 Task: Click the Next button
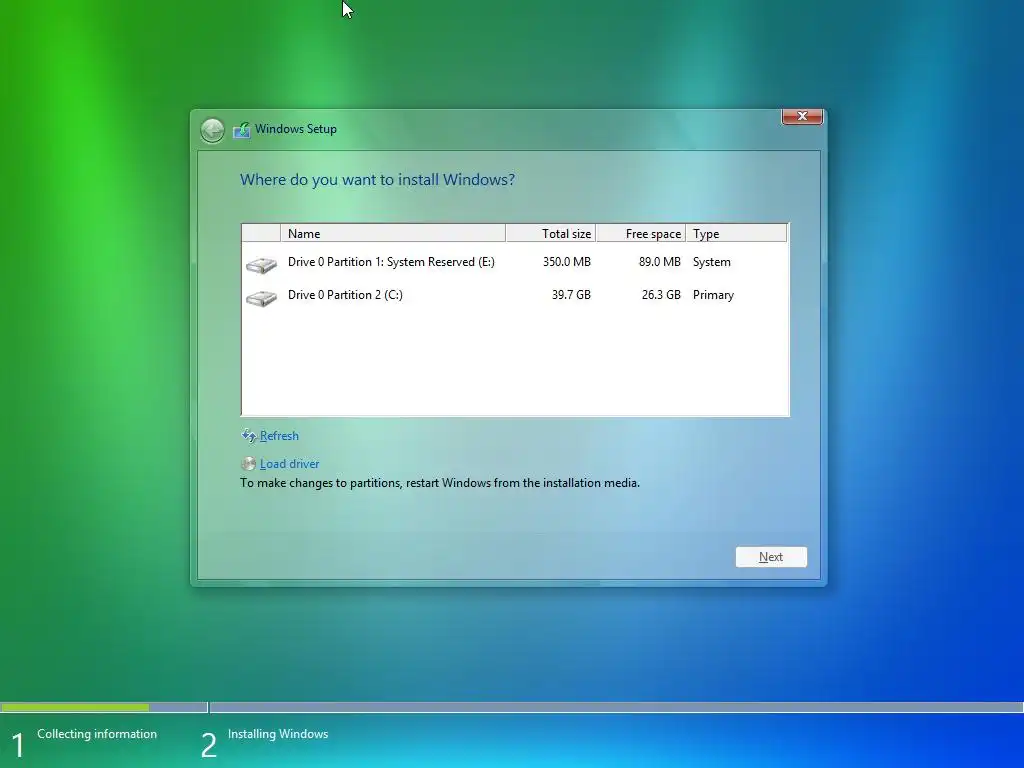(x=771, y=557)
